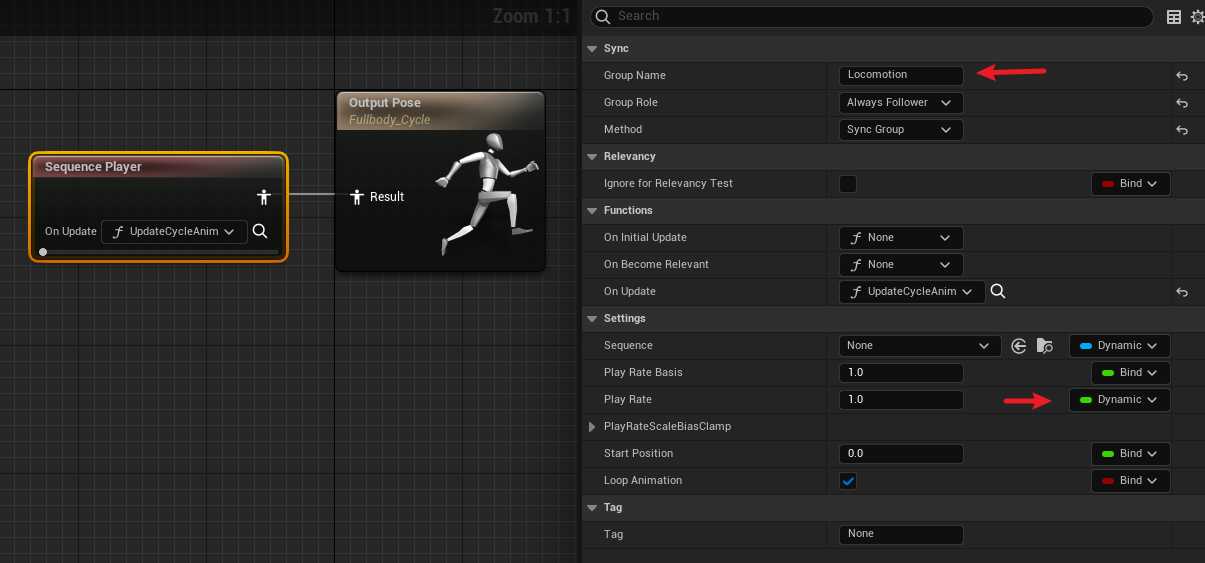This screenshot has height=563, width=1205.
Task: Expand the PlayRateScaleBiasClamp section
Action: [x=593, y=427]
